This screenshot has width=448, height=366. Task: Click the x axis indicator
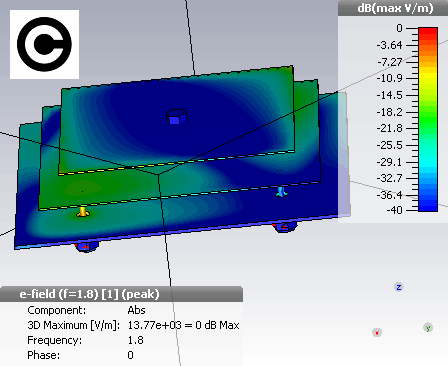click(x=377, y=332)
